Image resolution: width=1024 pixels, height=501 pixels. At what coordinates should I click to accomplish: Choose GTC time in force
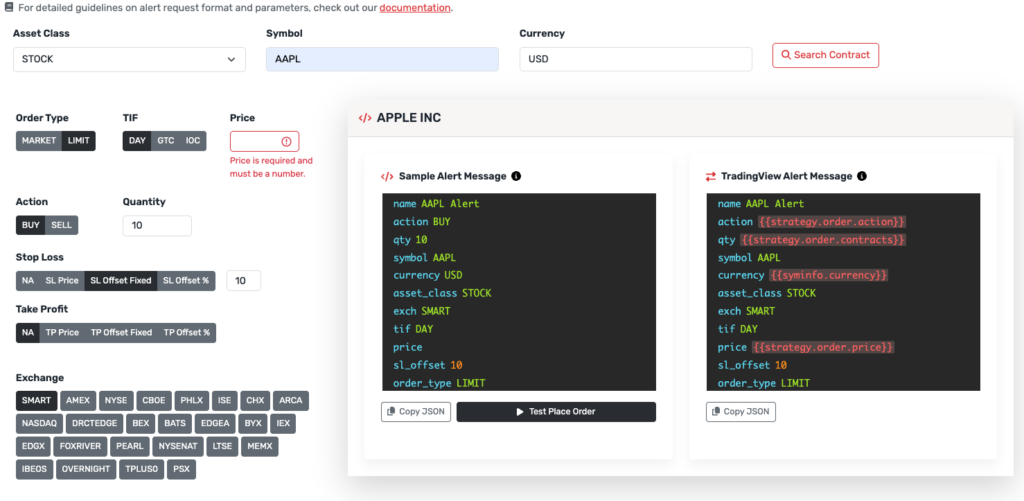pyautogui.click(x=166, y=140)
